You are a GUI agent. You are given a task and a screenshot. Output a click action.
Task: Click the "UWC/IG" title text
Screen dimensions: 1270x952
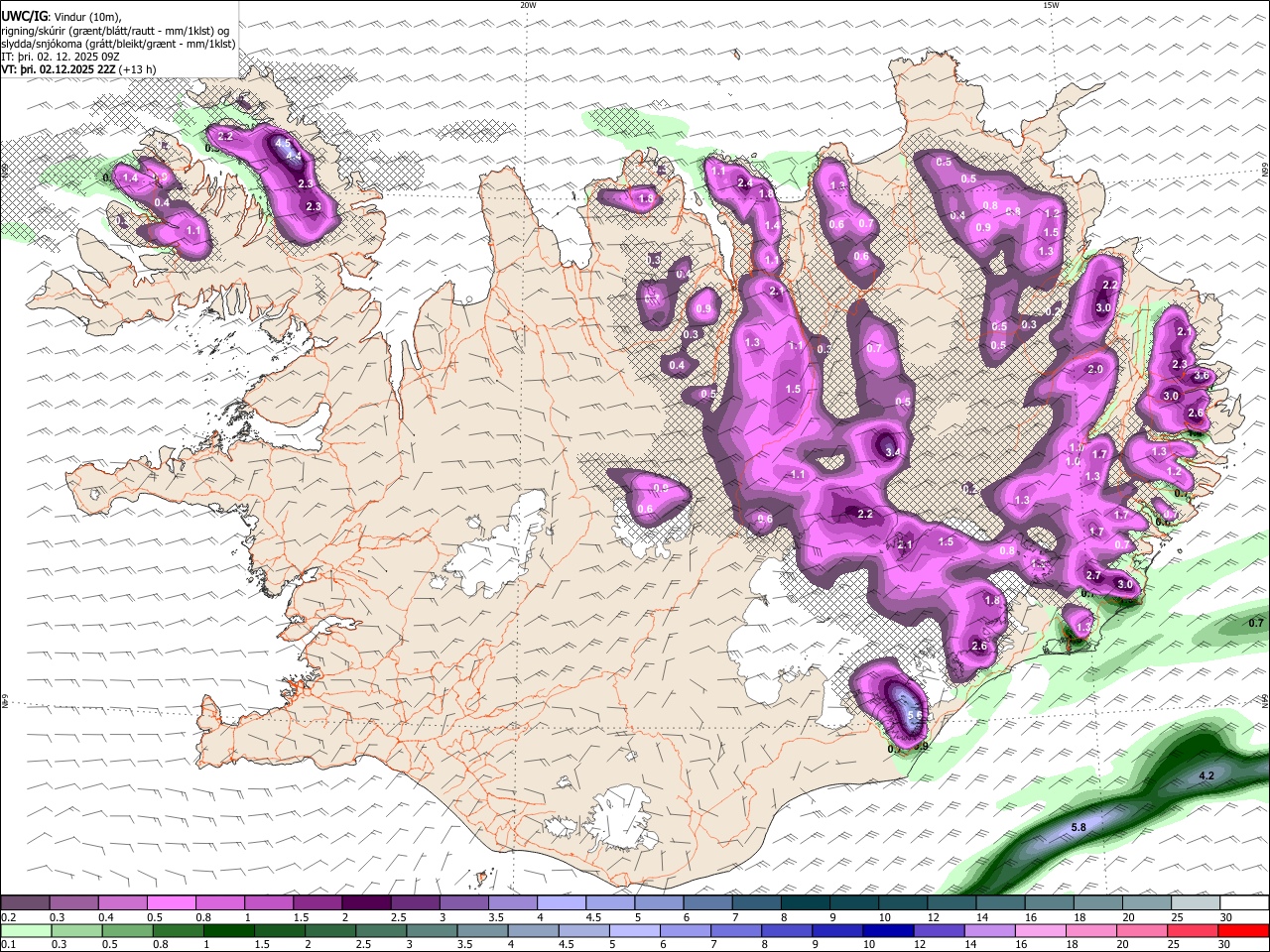click(x=24, y=16)
